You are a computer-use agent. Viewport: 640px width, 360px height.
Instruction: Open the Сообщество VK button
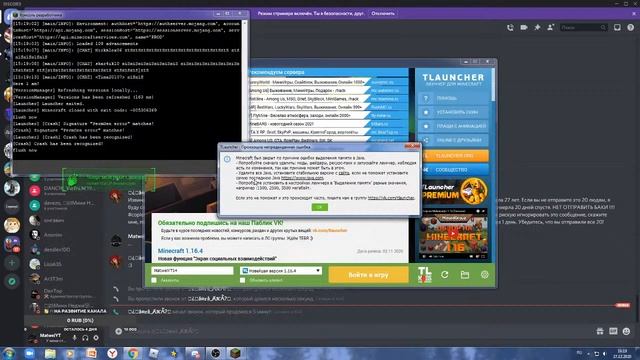tap(453, 169)
